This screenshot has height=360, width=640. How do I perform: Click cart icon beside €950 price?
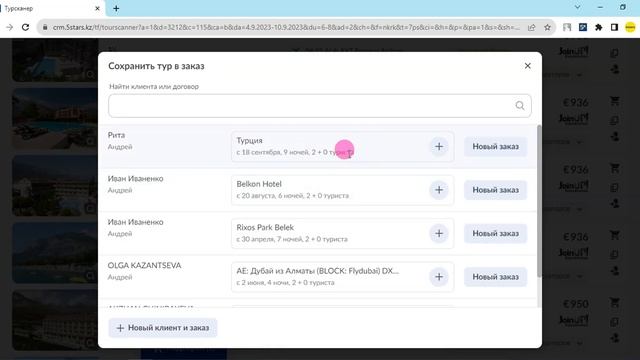click(x=615, y=302)
